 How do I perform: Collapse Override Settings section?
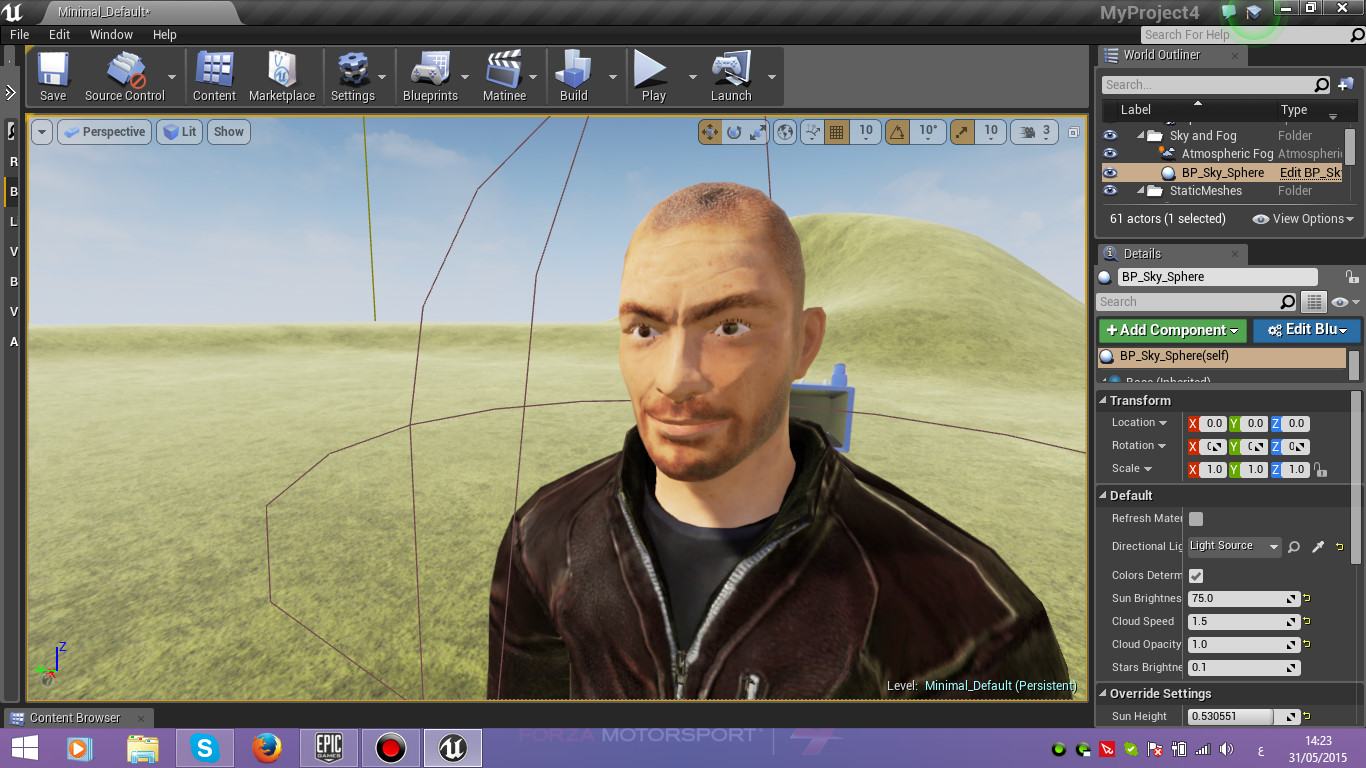click(1103, 693)
